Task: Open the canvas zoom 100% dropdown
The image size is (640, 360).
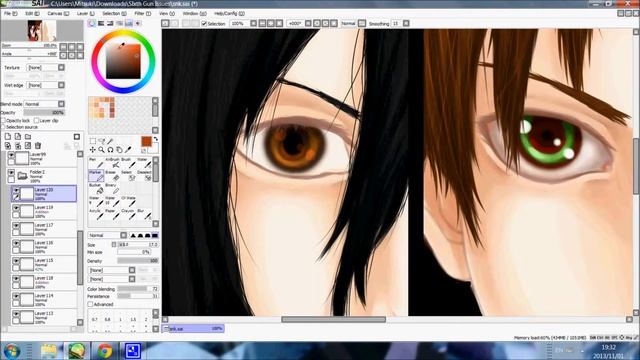Action: (253, 24)
